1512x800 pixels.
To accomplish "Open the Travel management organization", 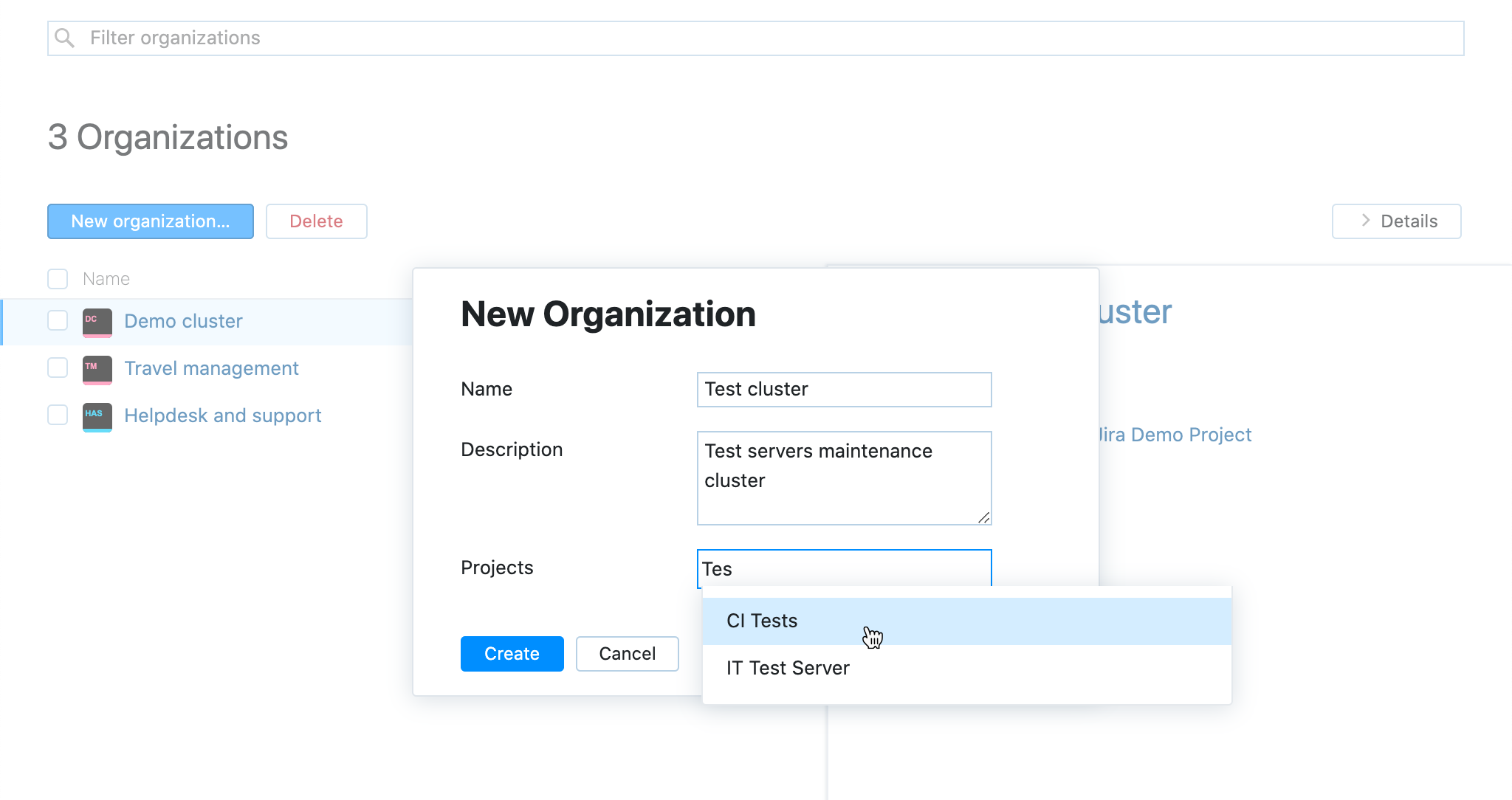I will tap(211, 368).
